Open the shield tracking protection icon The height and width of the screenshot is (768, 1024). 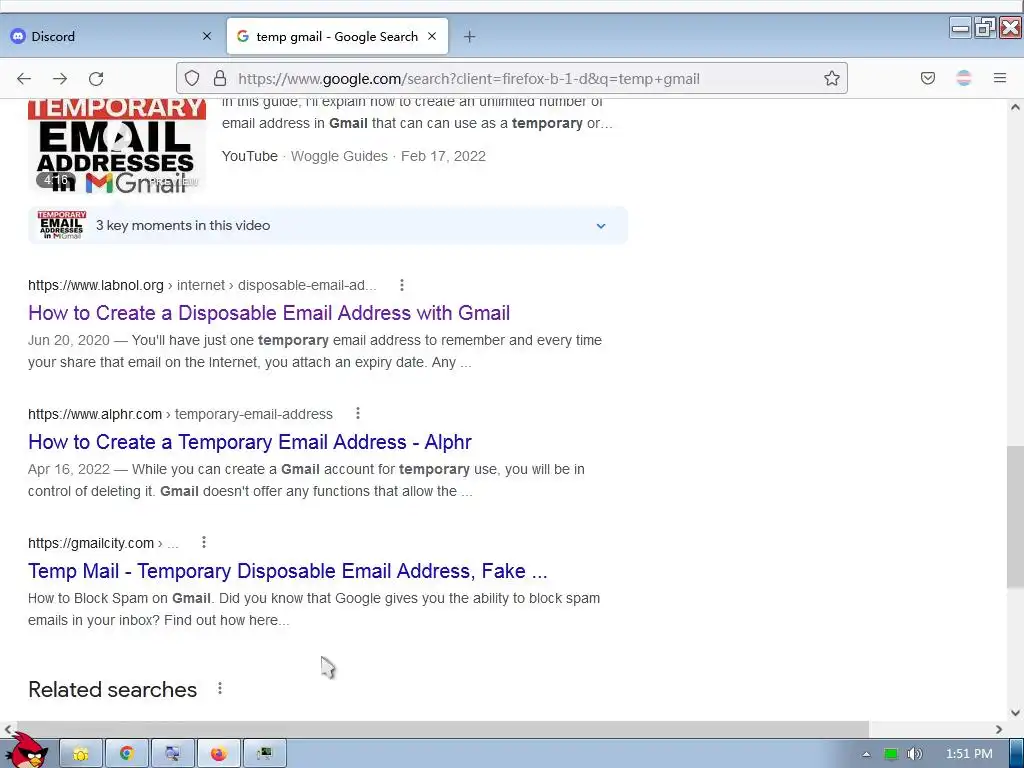tap(192, 78)
